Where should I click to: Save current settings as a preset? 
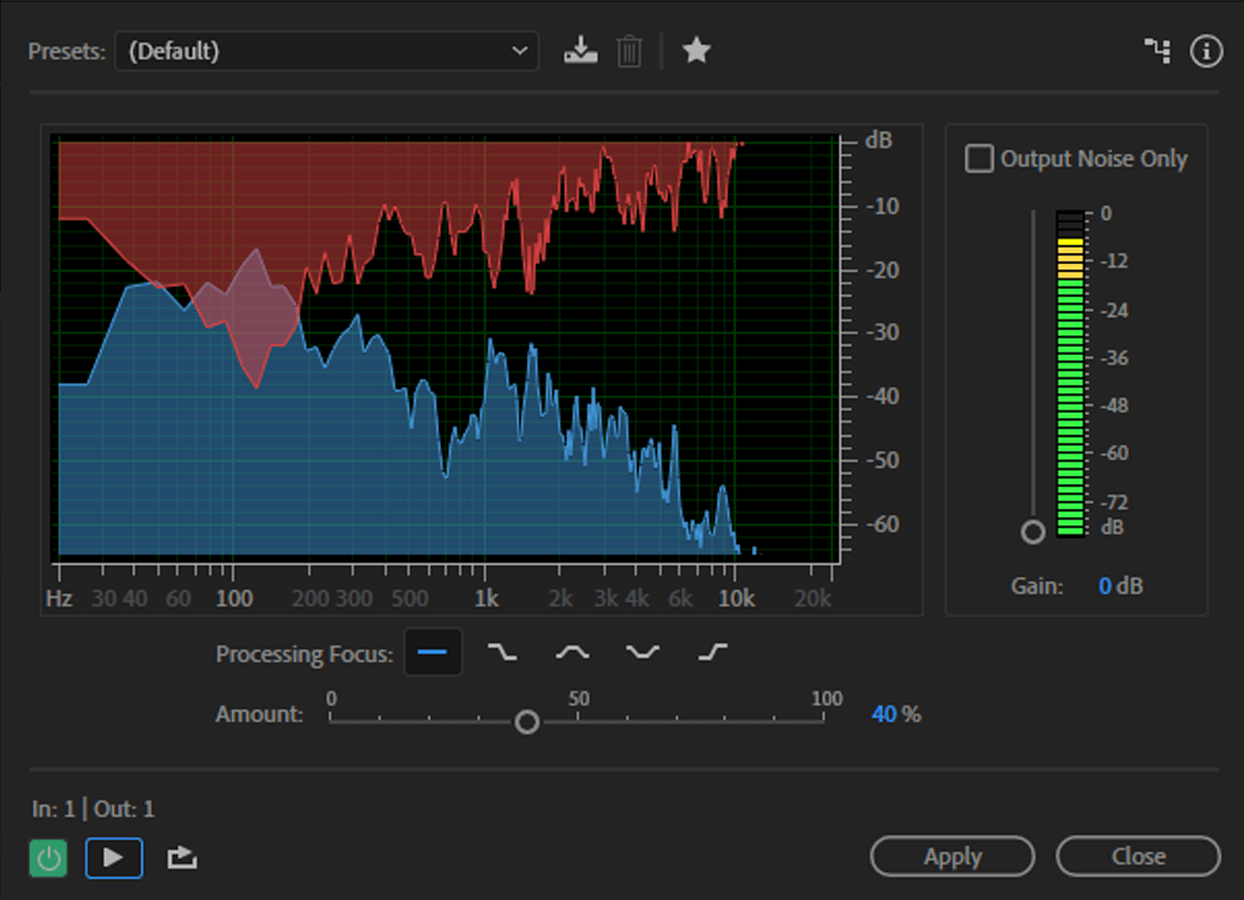click(580, 50)
